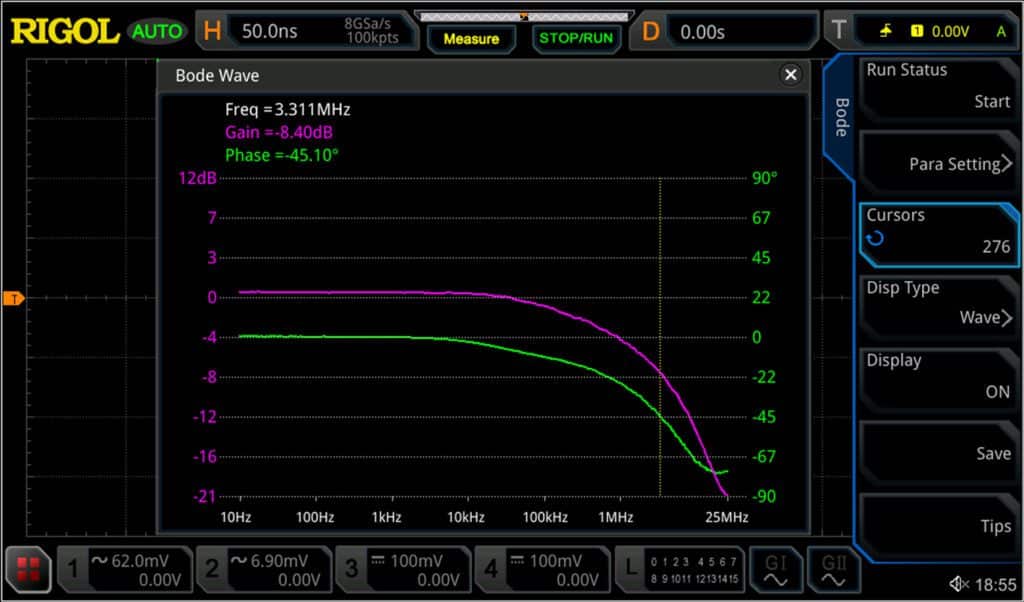This screenshot has width=1024, height=602.
Task: Select the GII waveform generator icon
Action: 833,570
